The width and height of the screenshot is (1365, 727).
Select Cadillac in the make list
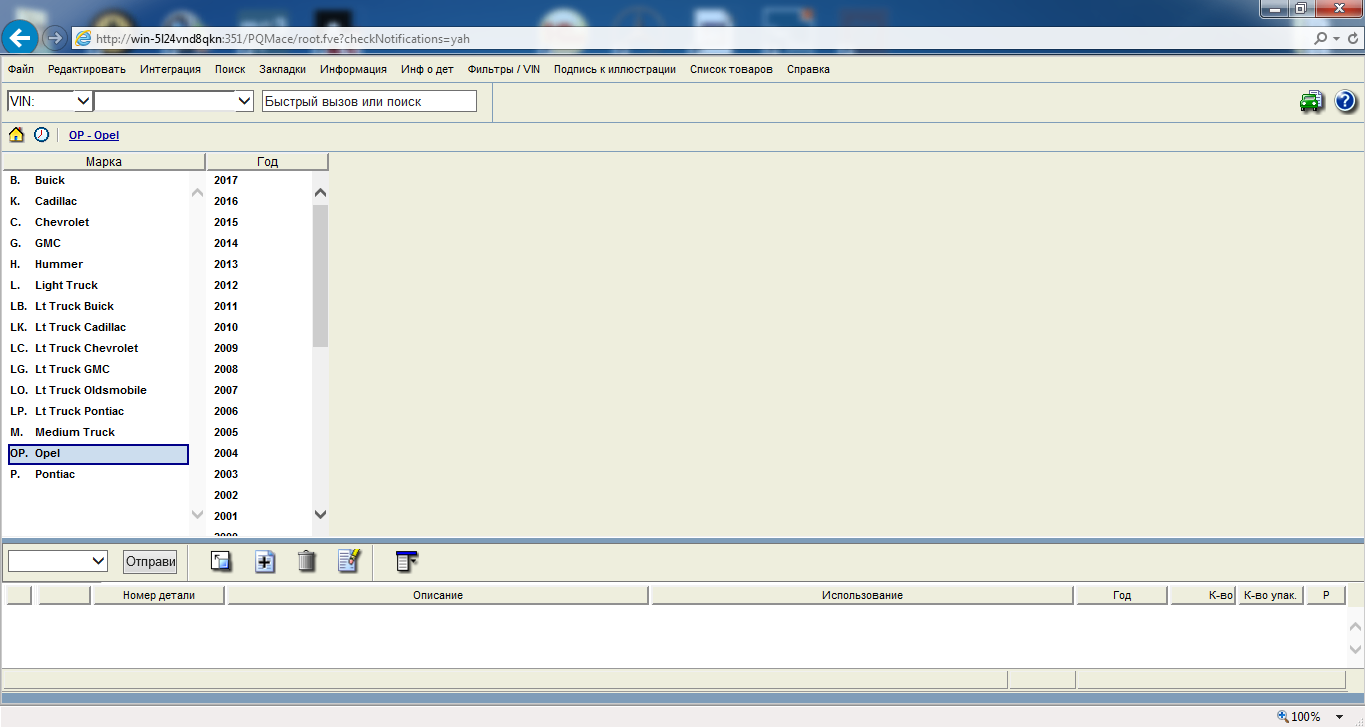click(x=98, y=201)
